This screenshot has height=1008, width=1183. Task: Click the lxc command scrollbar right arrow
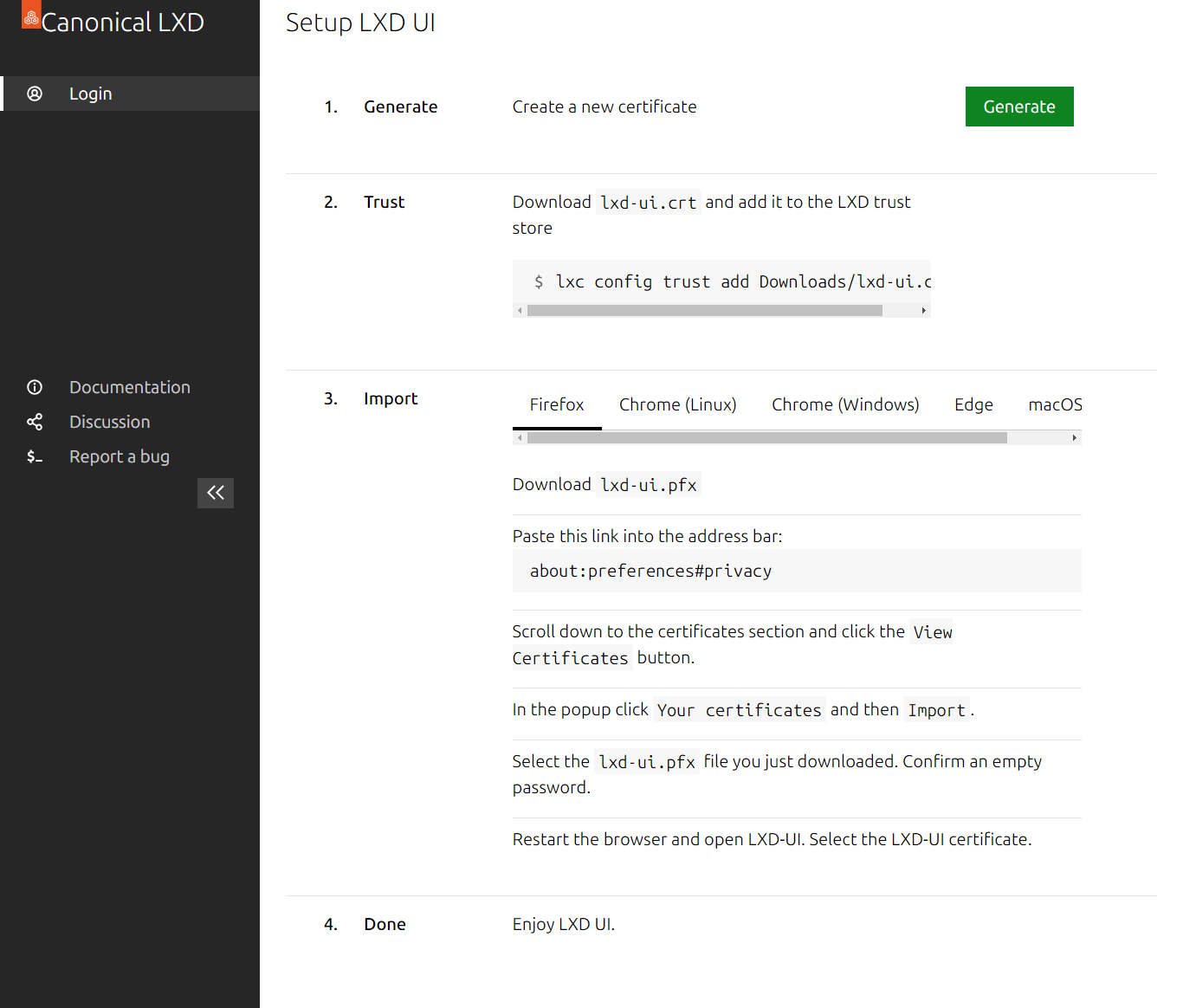(x=924, y=310)
